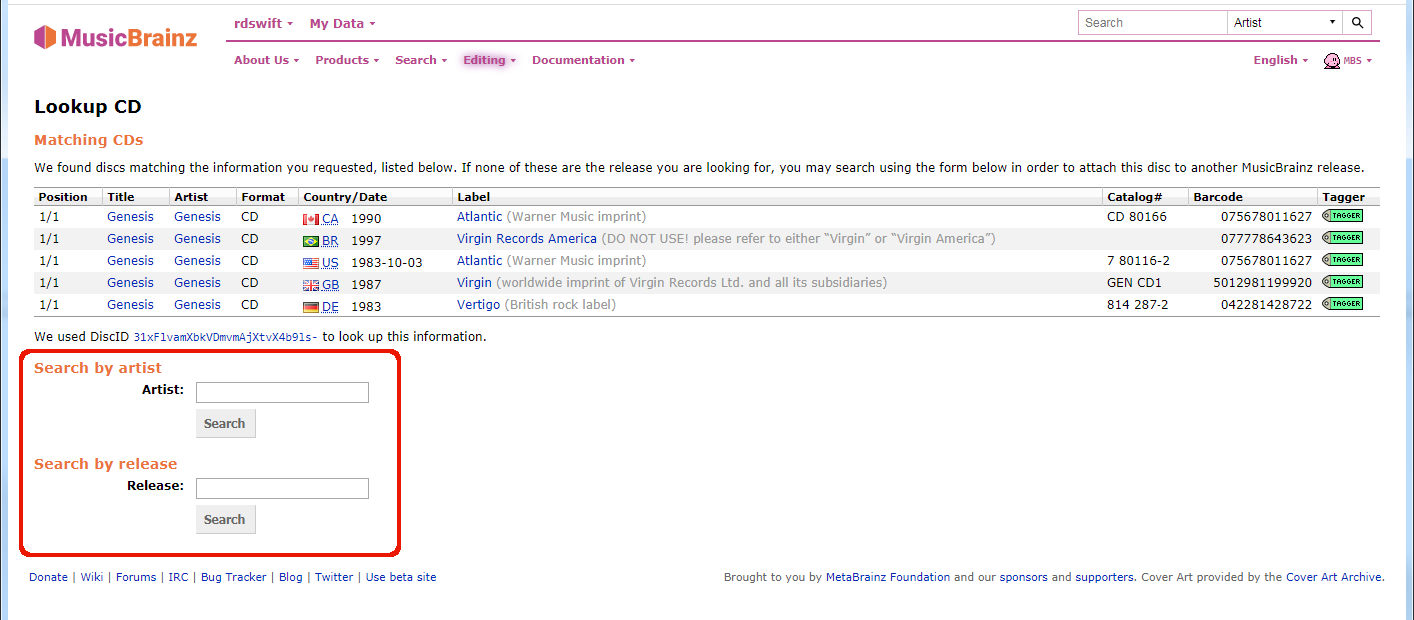Click Search button under Search by release
The image size is (1414, 620).
tap(225, 519)
